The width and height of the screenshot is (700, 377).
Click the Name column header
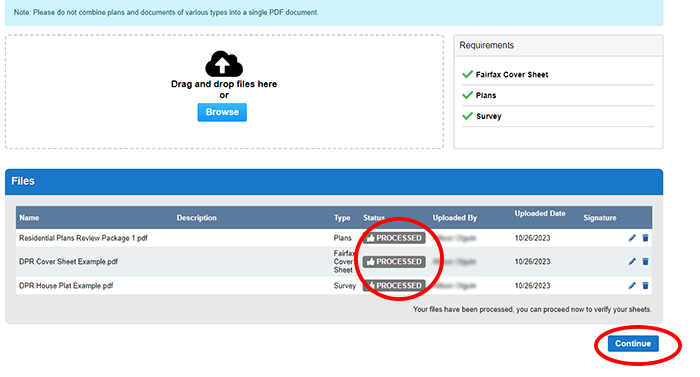coord(29,218)
